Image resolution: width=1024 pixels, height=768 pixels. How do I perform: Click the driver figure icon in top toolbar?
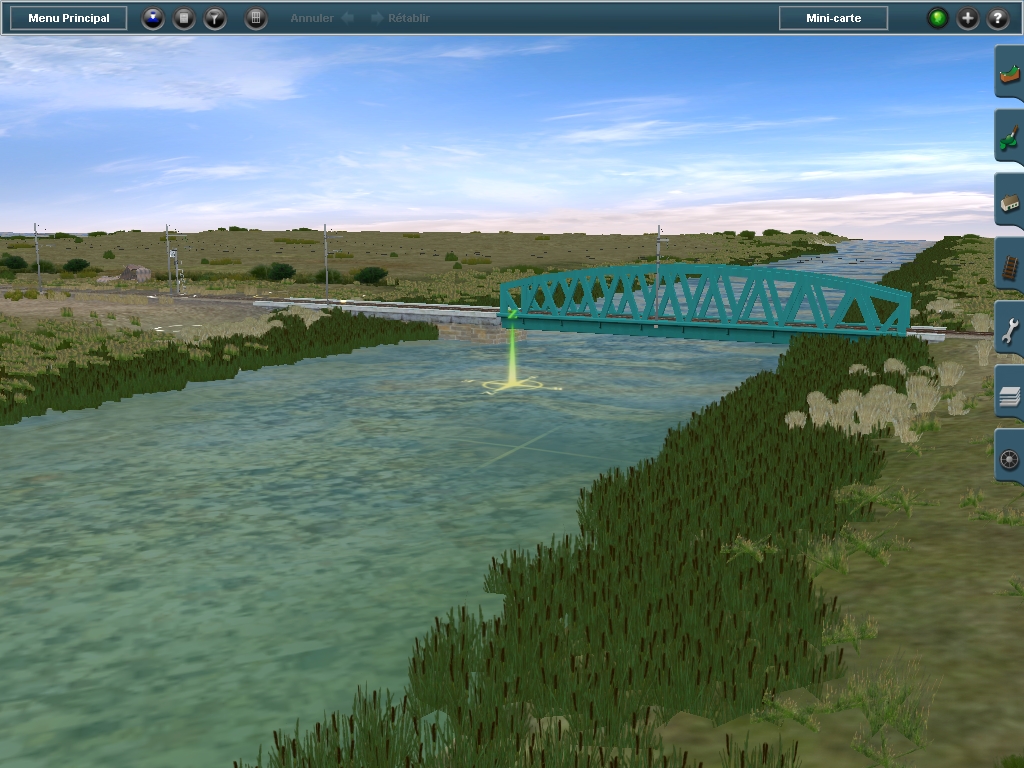point(153,18)
